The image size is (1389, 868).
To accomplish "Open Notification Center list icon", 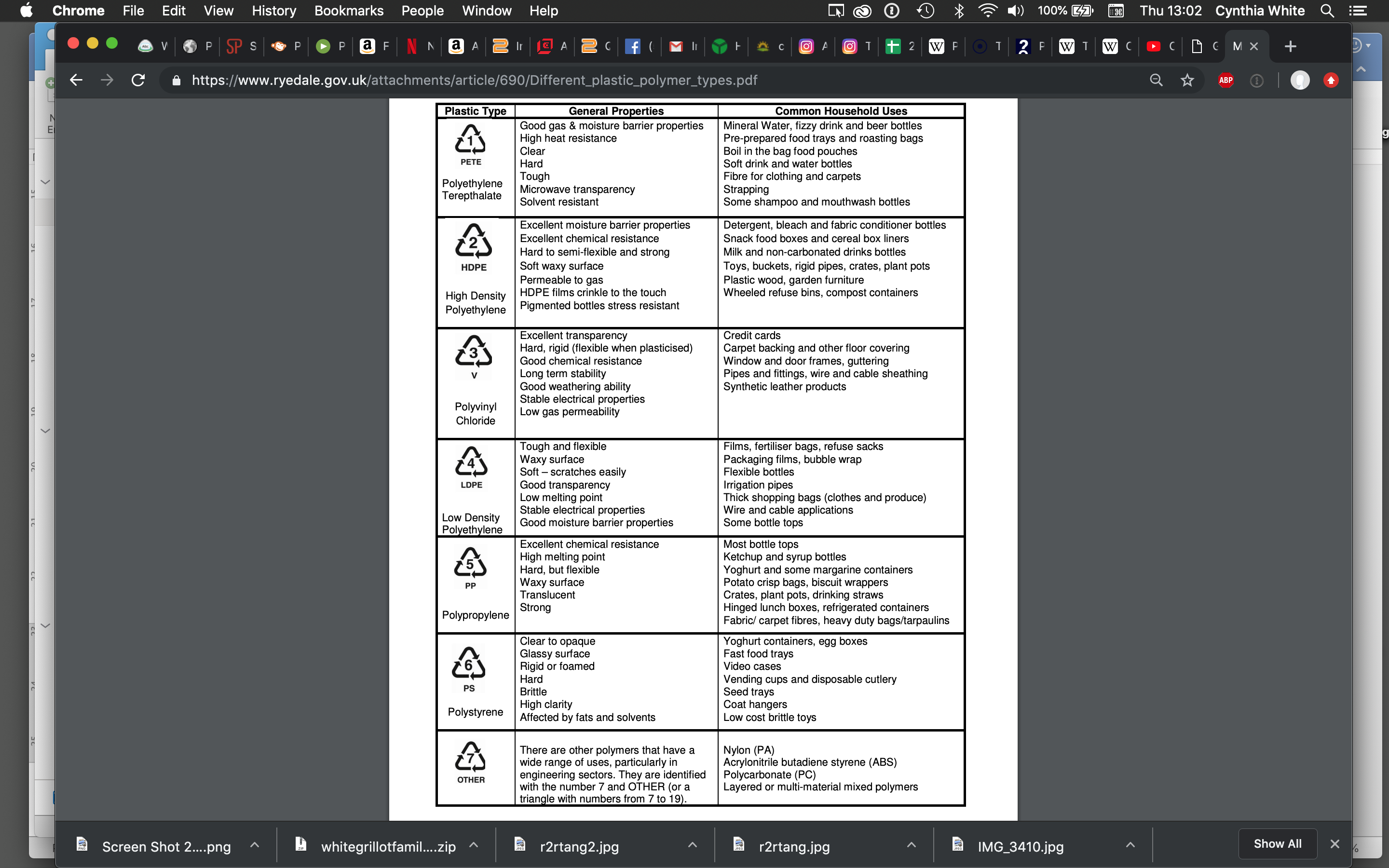I will click(x=1358, y=10).
